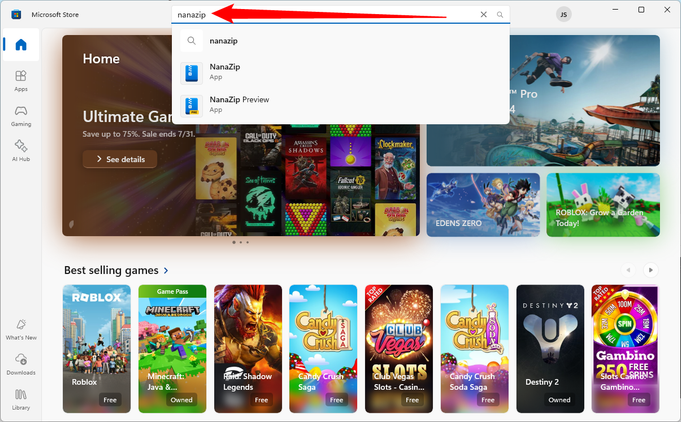Viewport: 681px width, 422px height.
Task: Open the Candy Crush Soda Saga card
Action: [x=474, y=349]
